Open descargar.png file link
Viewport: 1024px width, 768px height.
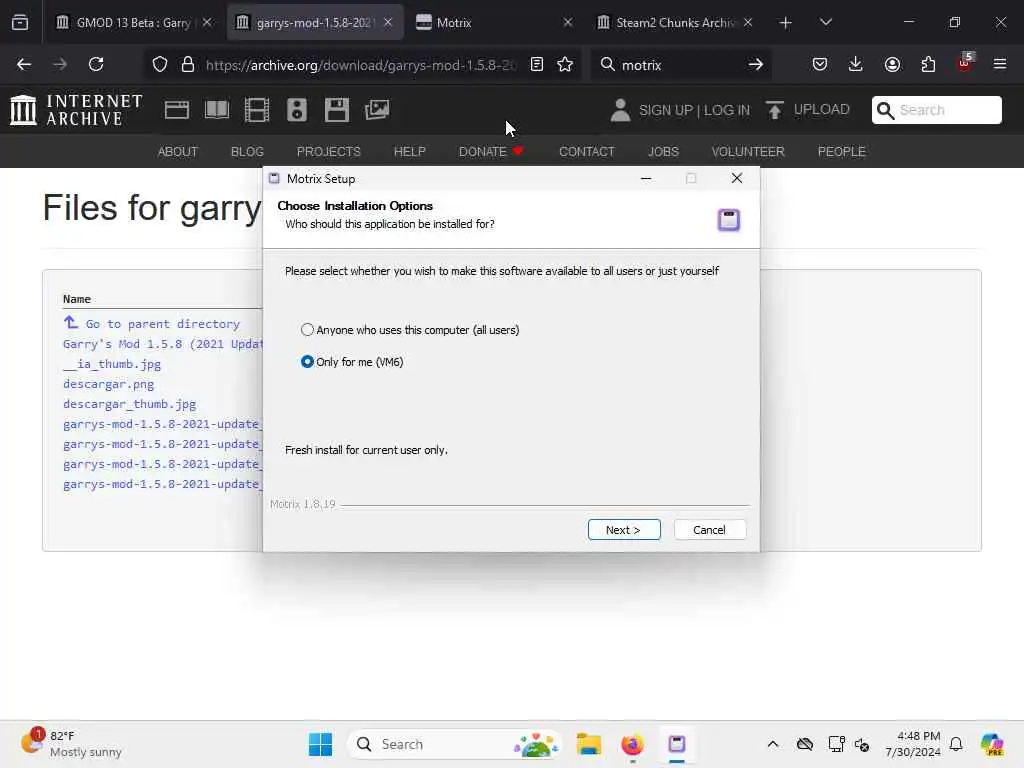pos(108,384)
